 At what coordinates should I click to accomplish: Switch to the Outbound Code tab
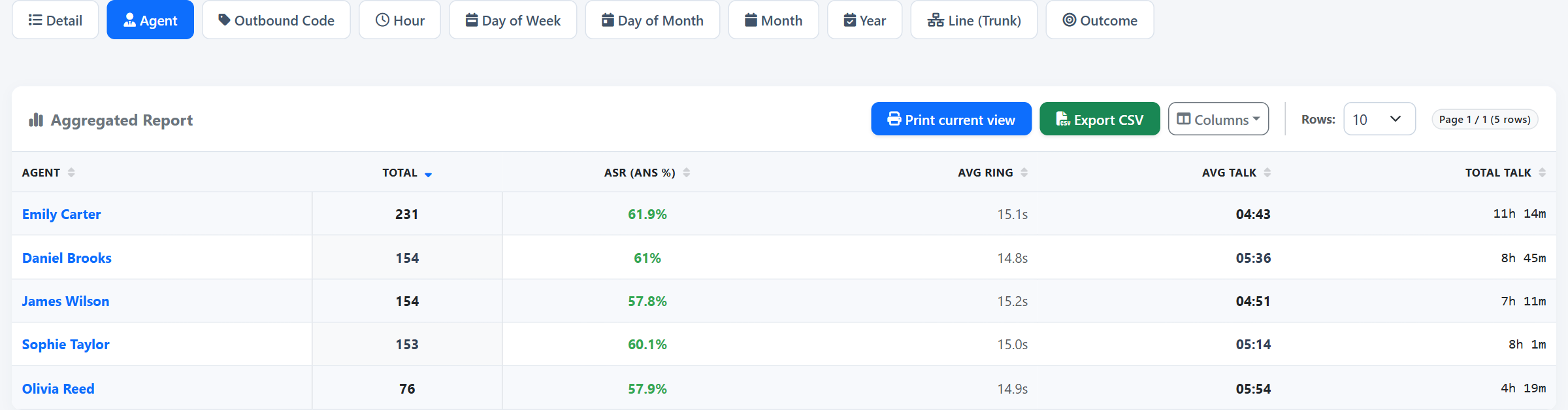pyautogui.click(x=276, y=20)
